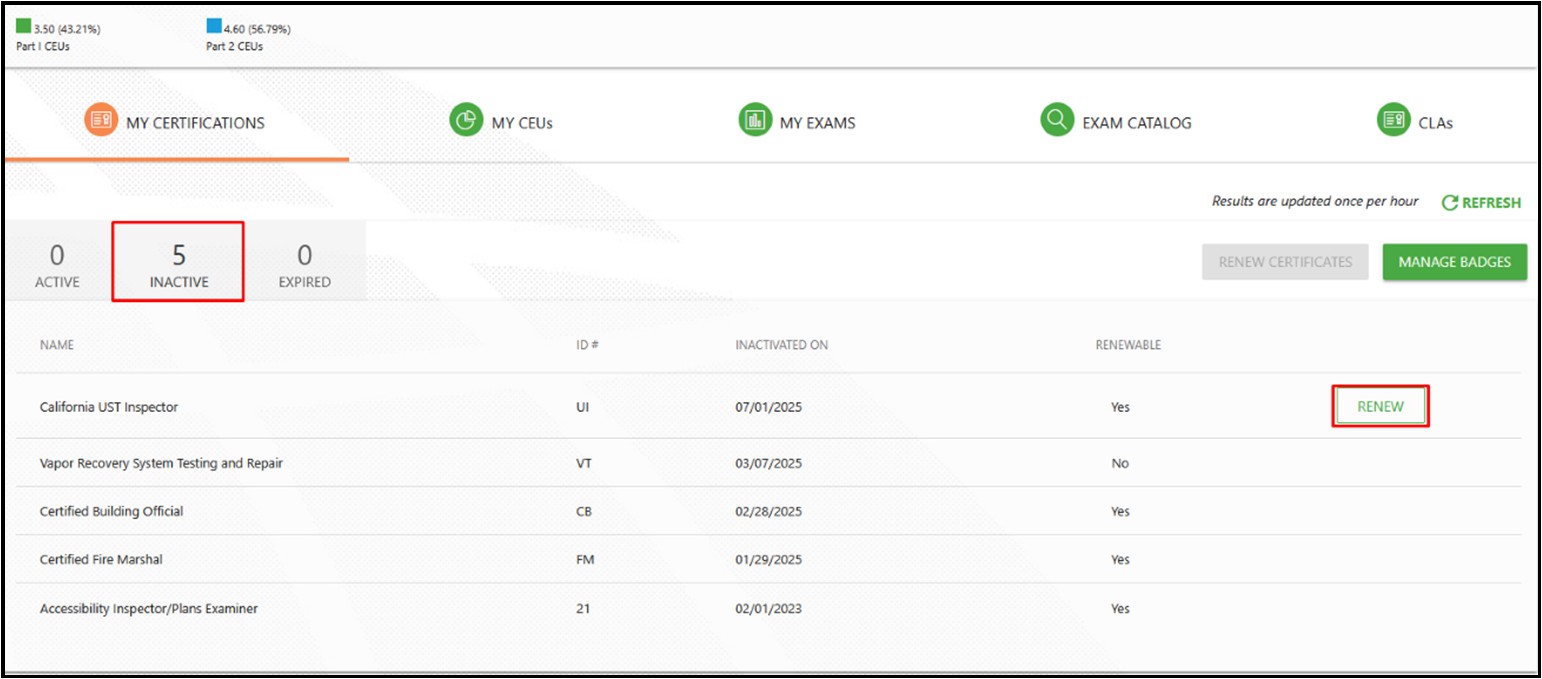1542x679 pixels.
Task: Click the date 02/28/2025
Action: click(769, 511)
